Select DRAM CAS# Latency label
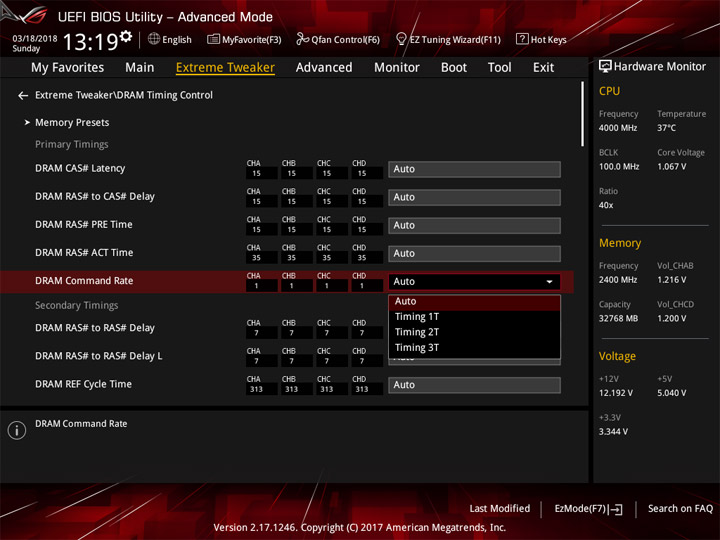 pos(80,169)
